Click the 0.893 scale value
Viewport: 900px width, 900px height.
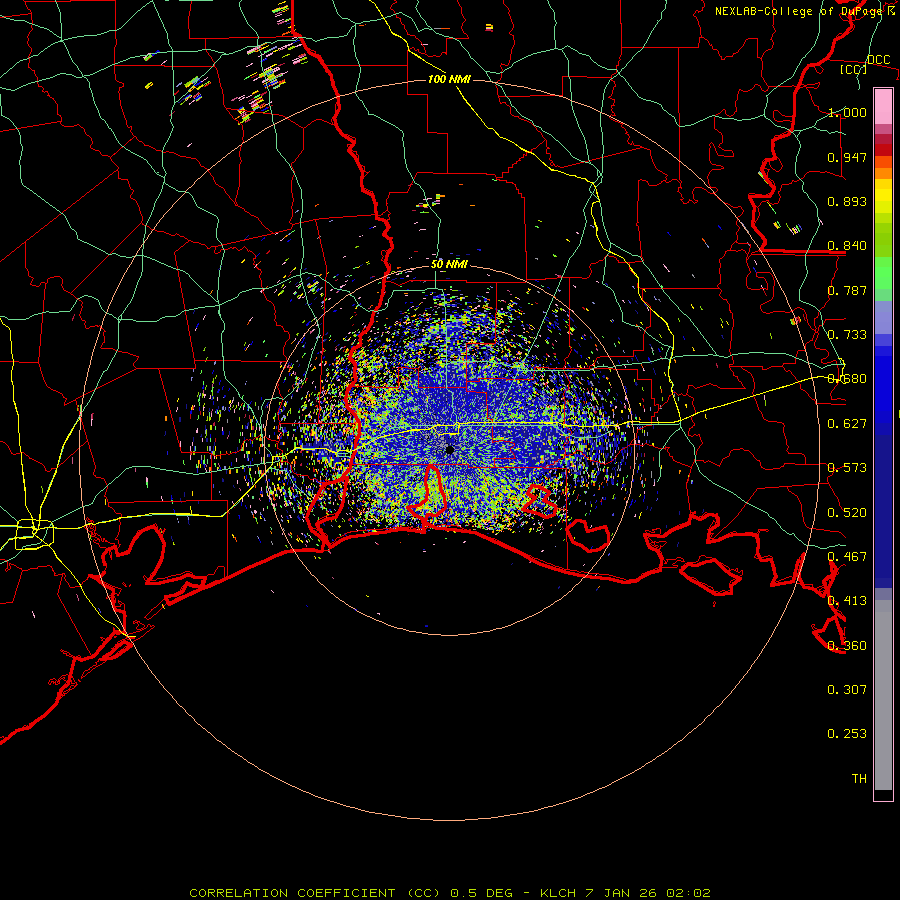click(847, 201)
